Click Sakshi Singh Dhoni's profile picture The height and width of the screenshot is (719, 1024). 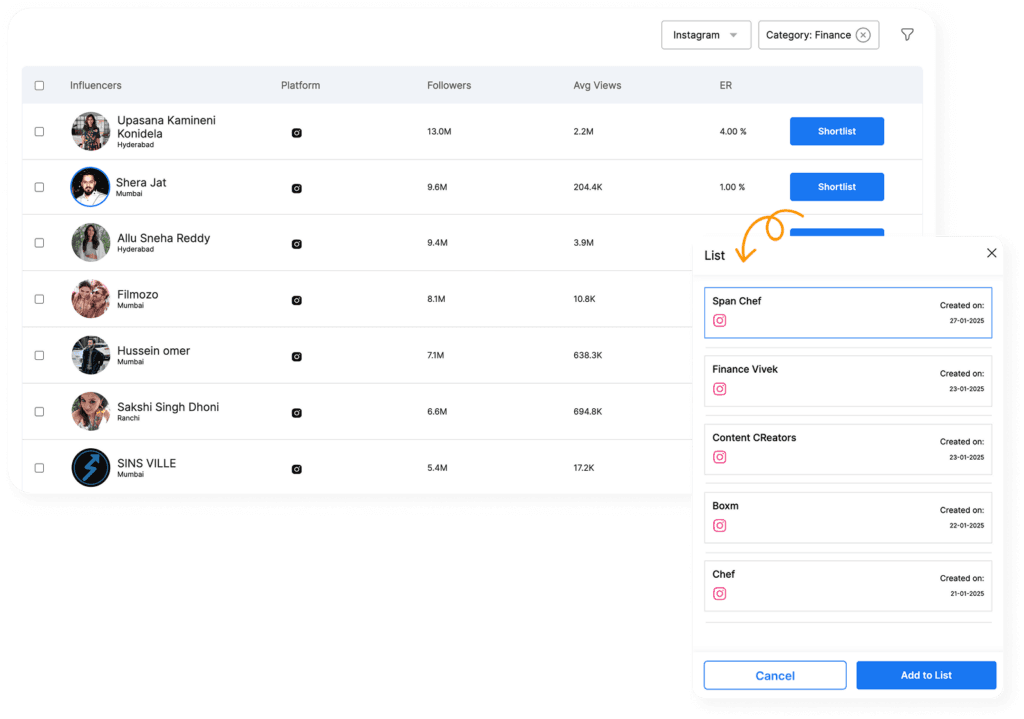91,411
